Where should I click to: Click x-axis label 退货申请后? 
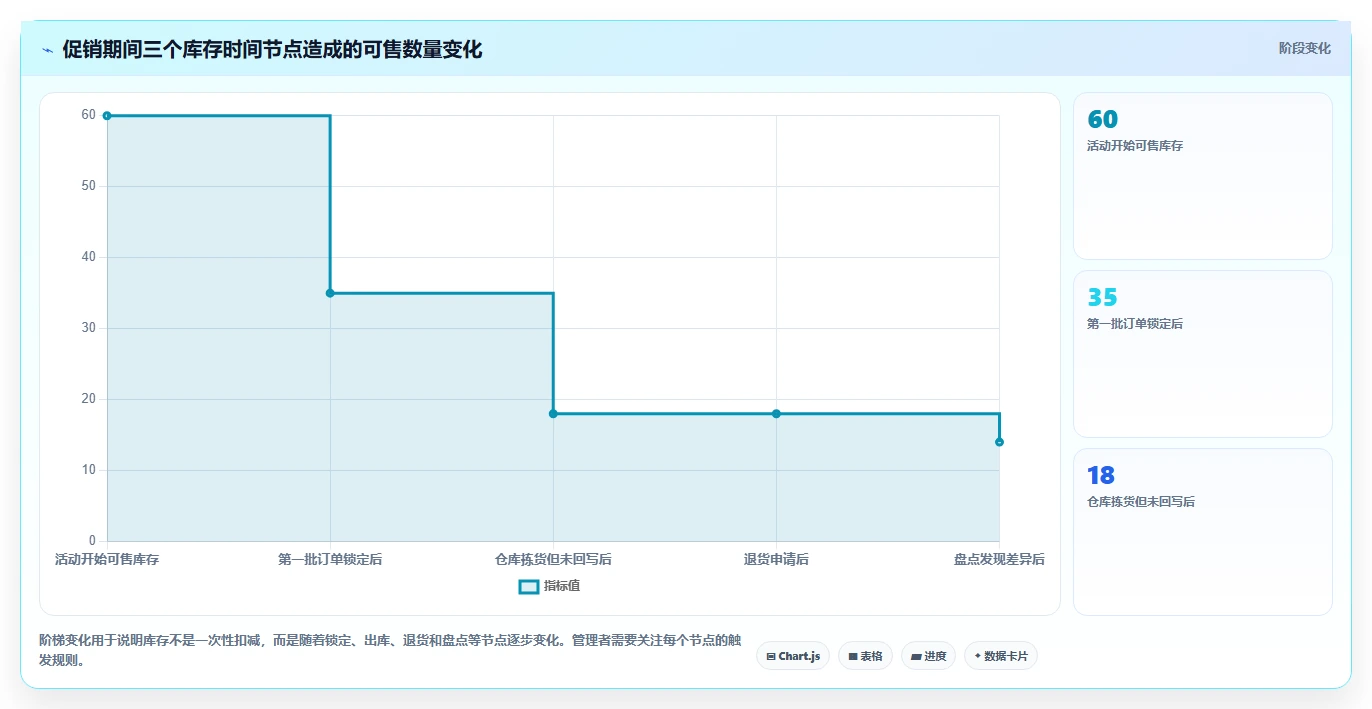pyautogui.click(x=776, y=560)
